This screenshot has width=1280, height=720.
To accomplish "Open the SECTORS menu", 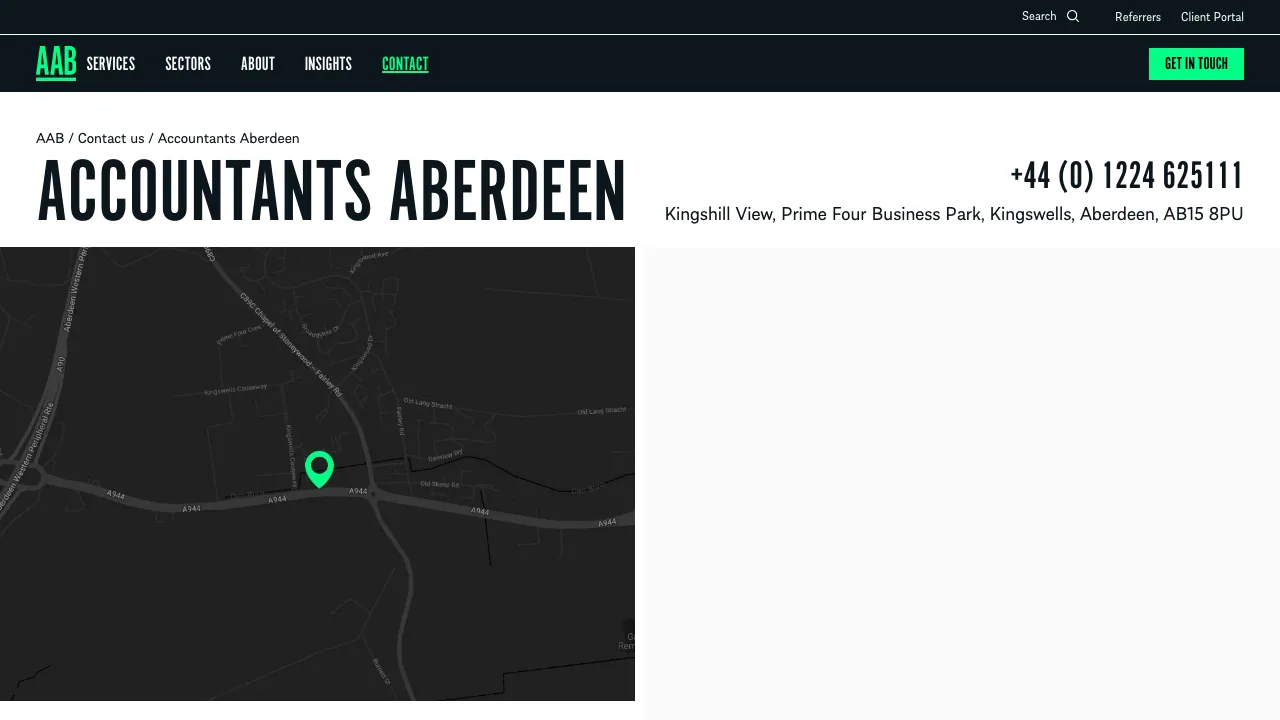I will (x=187, y=63).
